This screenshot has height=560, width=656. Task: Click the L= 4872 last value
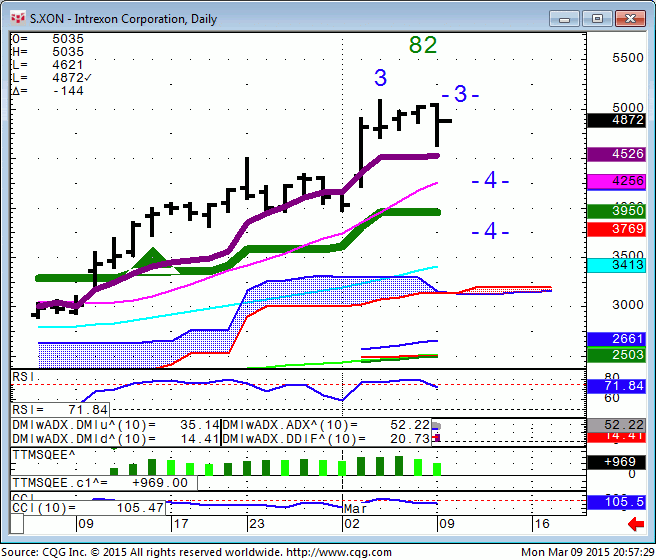[52, 78]
